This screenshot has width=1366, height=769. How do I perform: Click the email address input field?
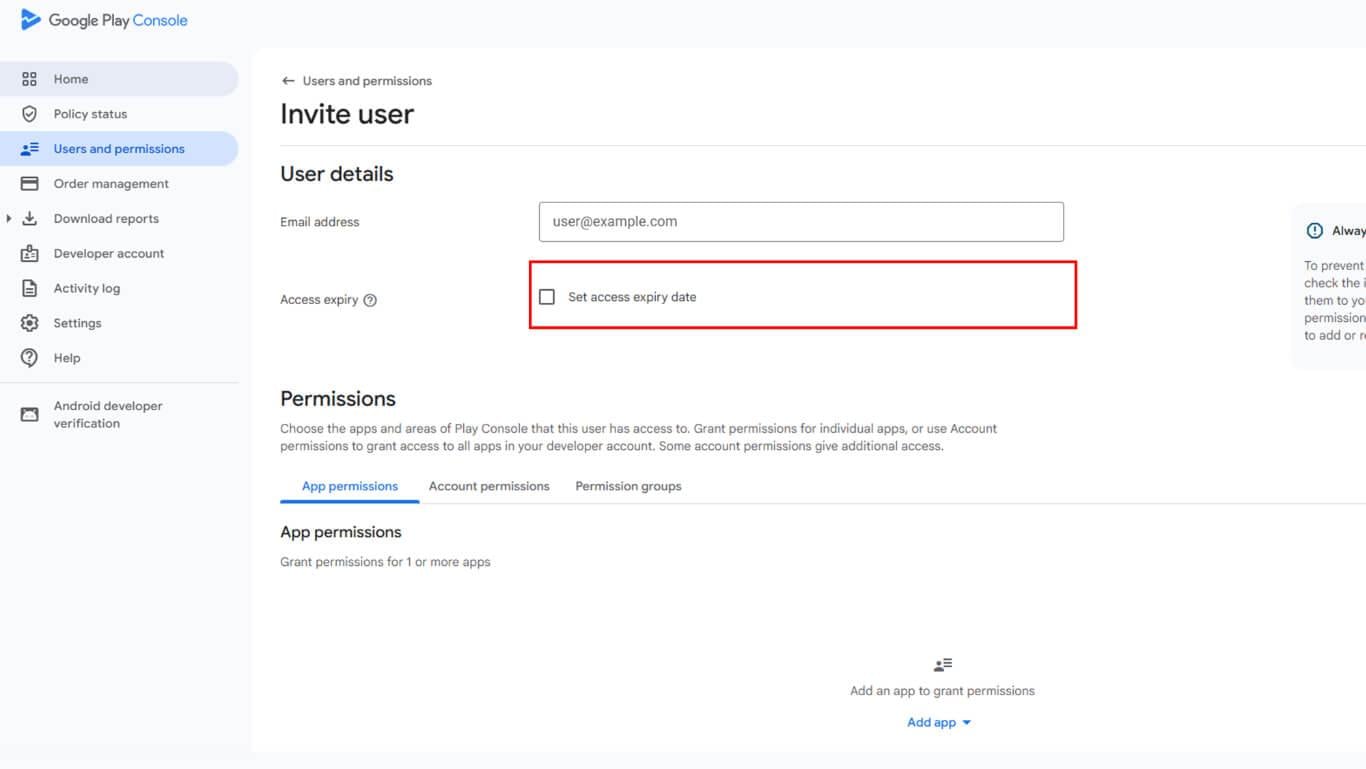(x=800, y=221)
